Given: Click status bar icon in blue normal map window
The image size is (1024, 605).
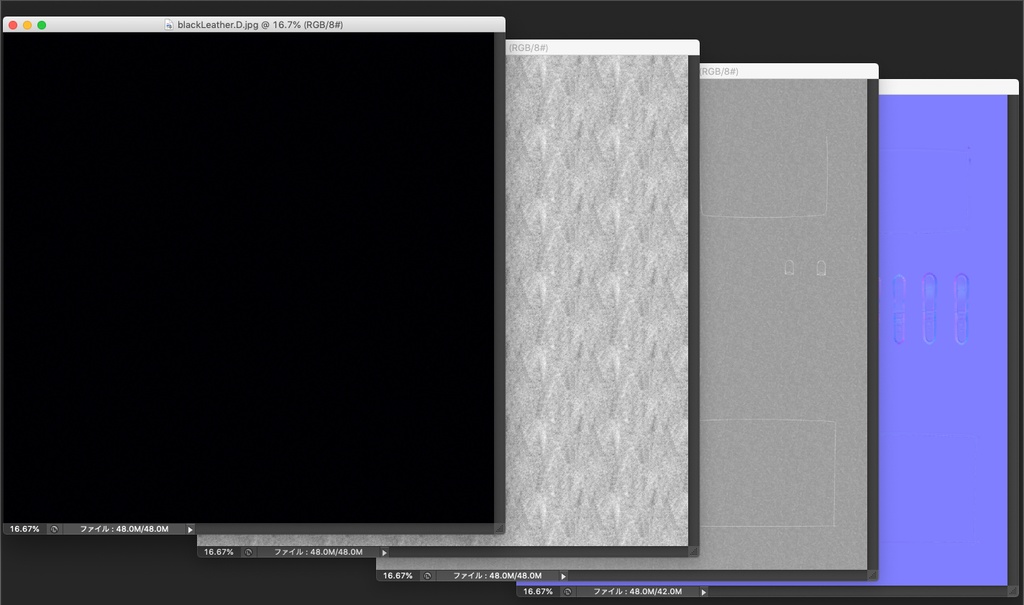Looking at the screenshot, I should point(568,591).
